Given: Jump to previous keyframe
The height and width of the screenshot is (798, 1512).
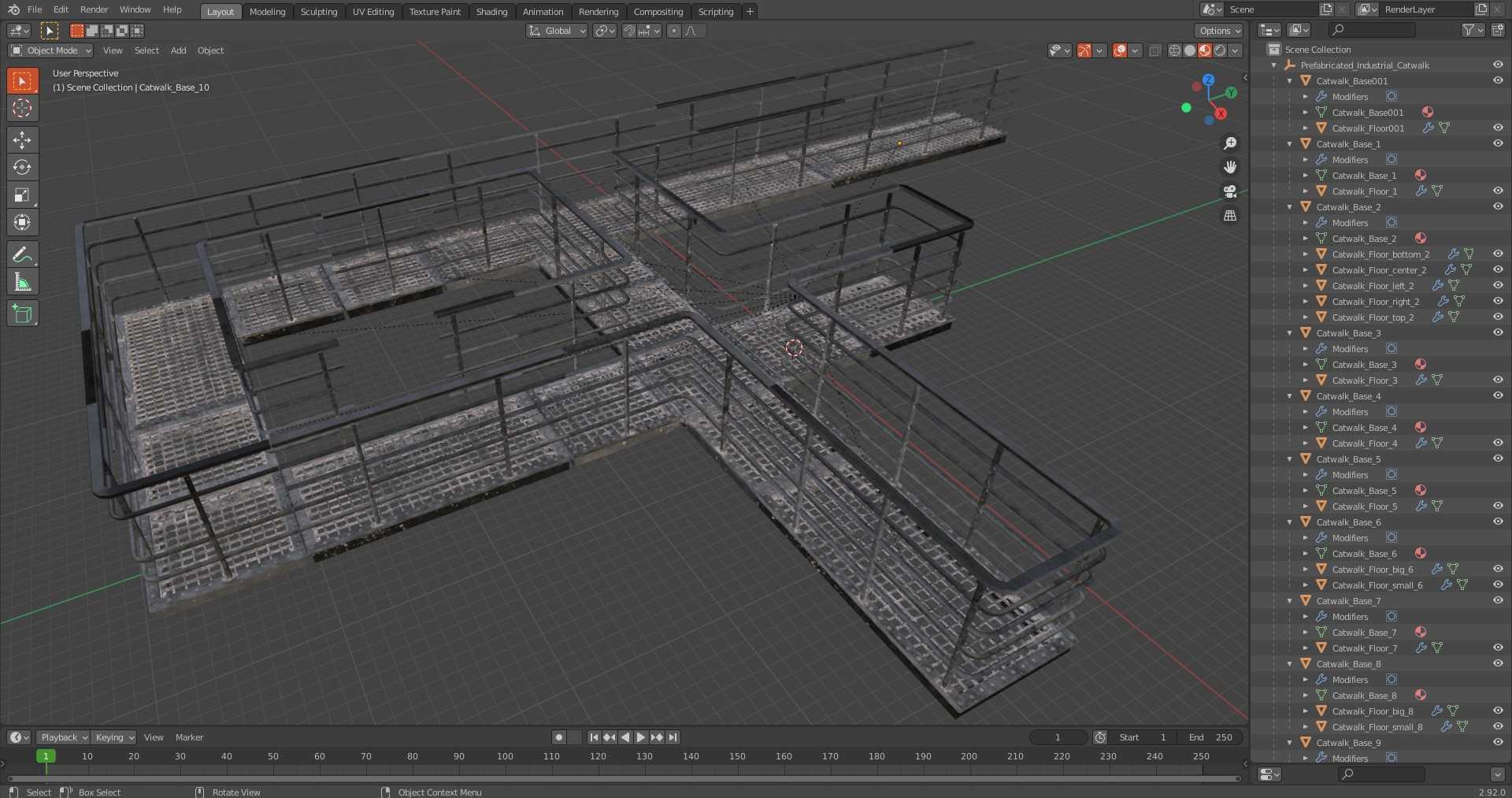Looking at the screenshot, I should (x=610, y=737).
